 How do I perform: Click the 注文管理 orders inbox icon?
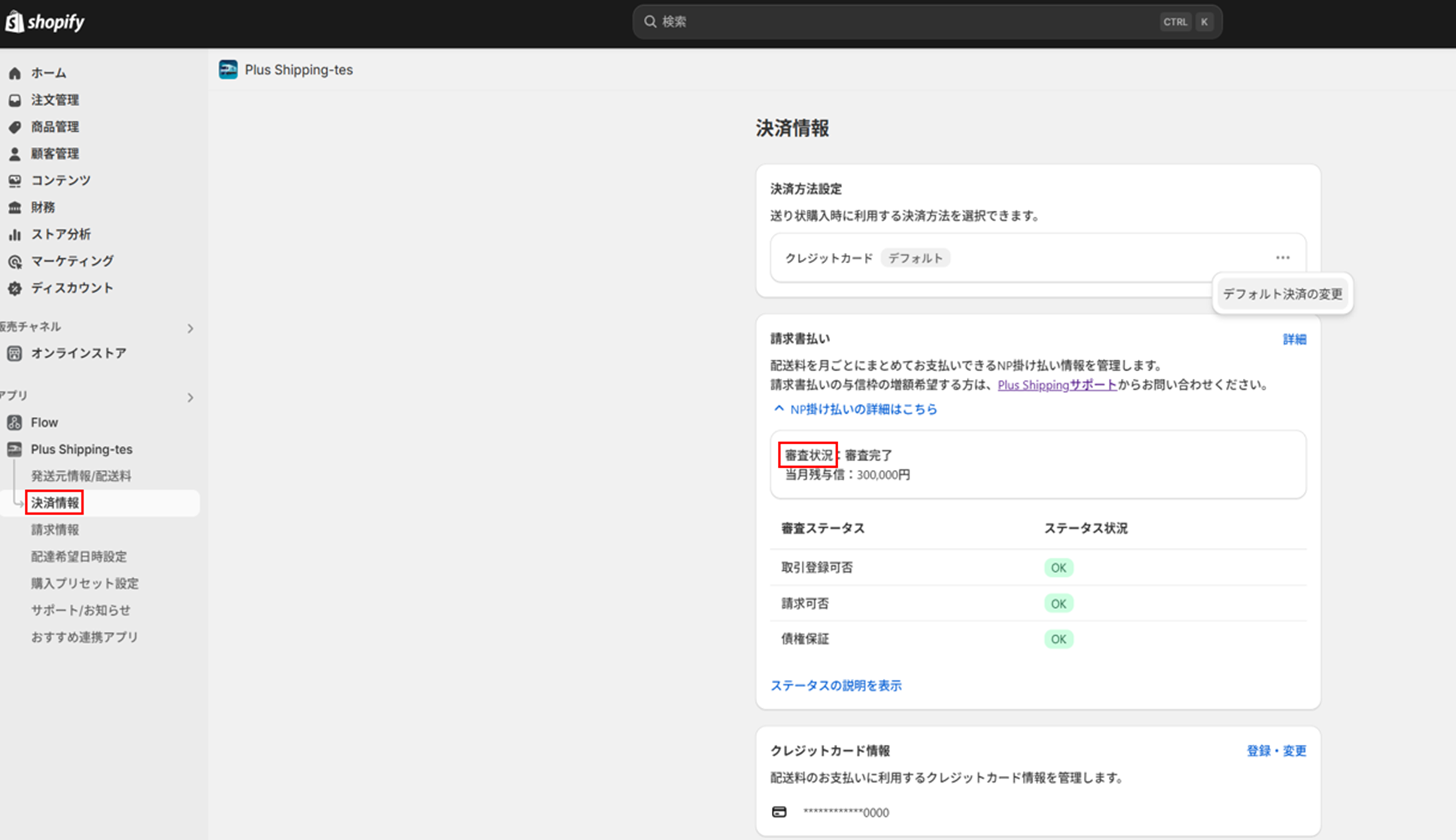tap(15, 100)
